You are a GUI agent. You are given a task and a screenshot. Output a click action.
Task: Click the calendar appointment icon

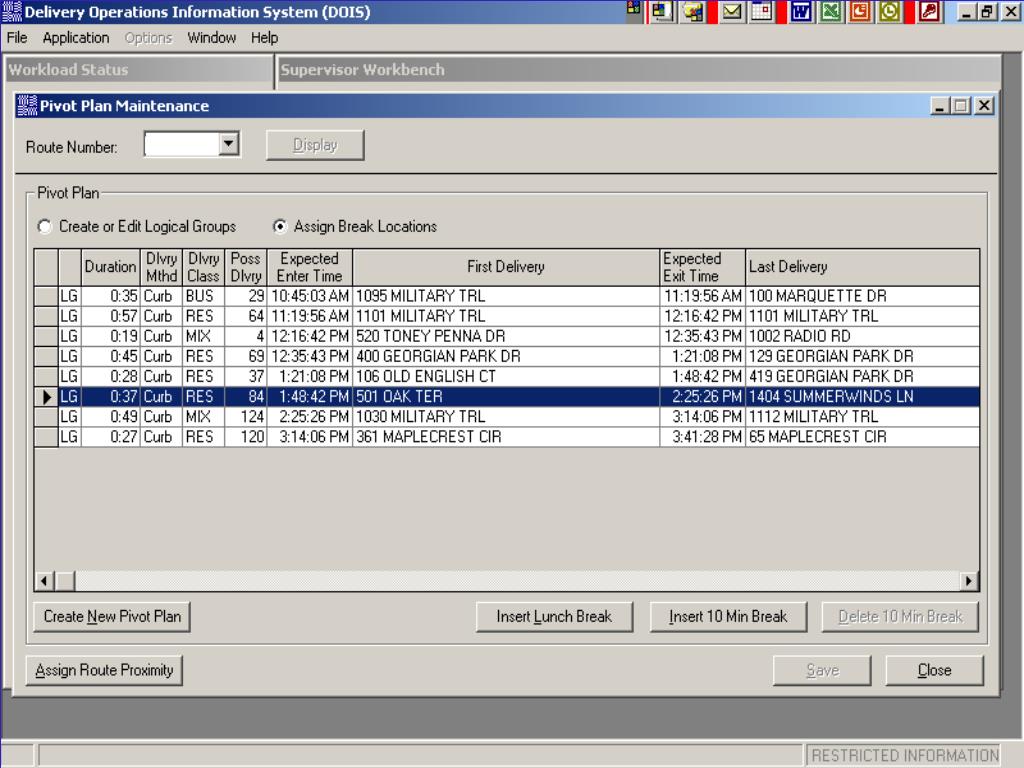(x=761, y=11)
